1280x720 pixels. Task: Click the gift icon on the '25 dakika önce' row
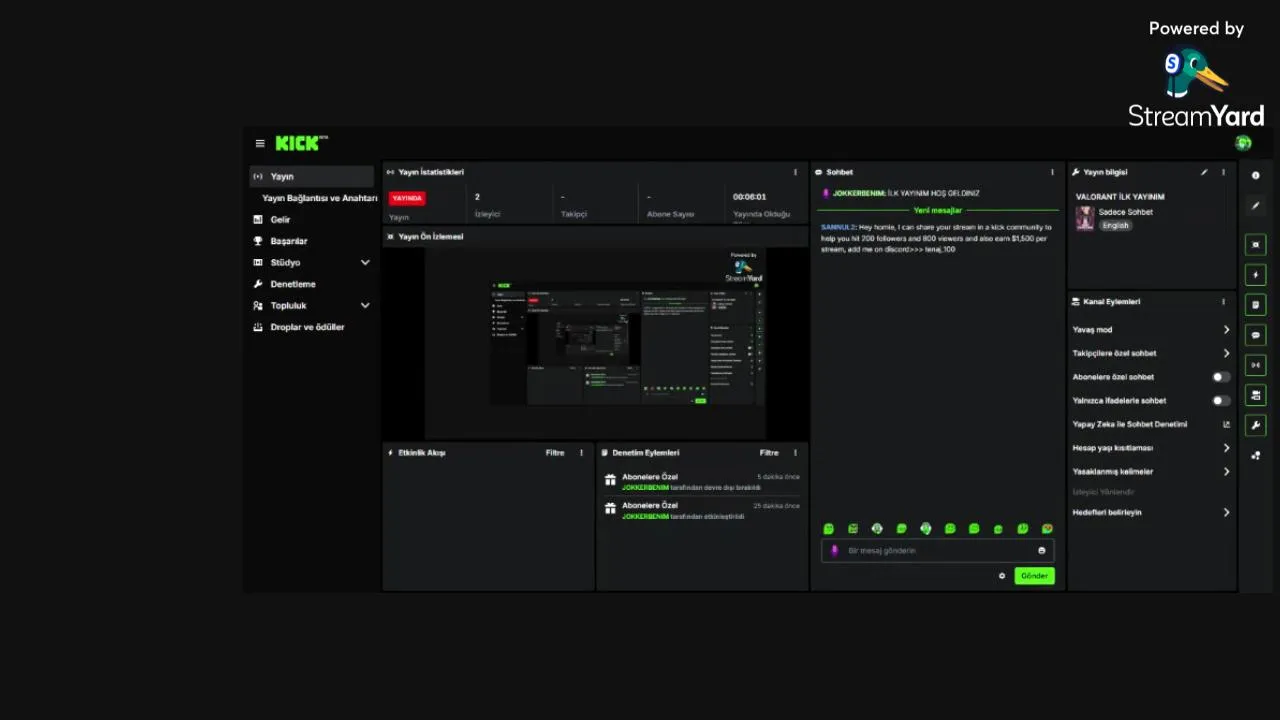[610, 509]
